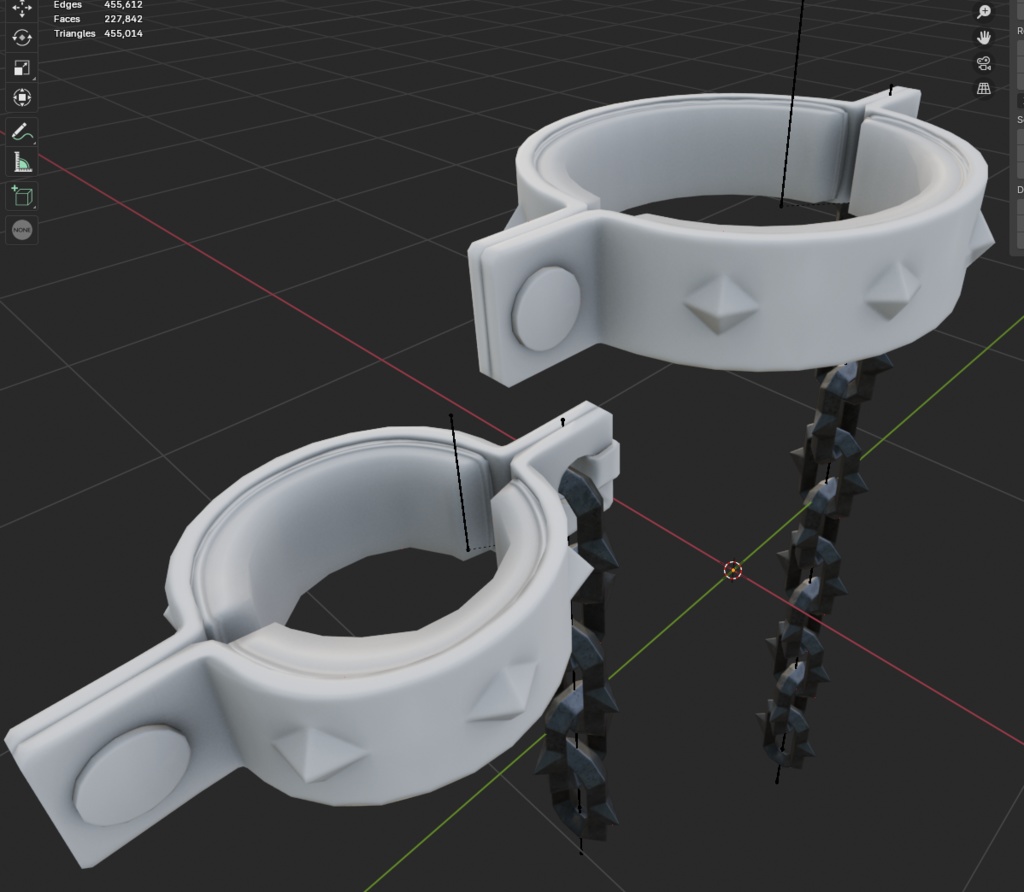Select the Move tool
The image size is (1024, 892).
pyautogui.click(x=21, y=10)
